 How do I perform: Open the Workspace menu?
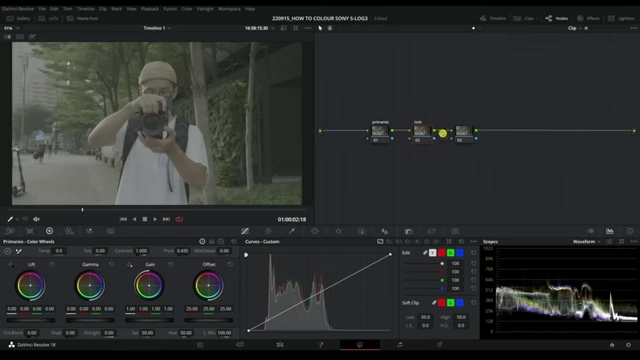click(229, 9)
